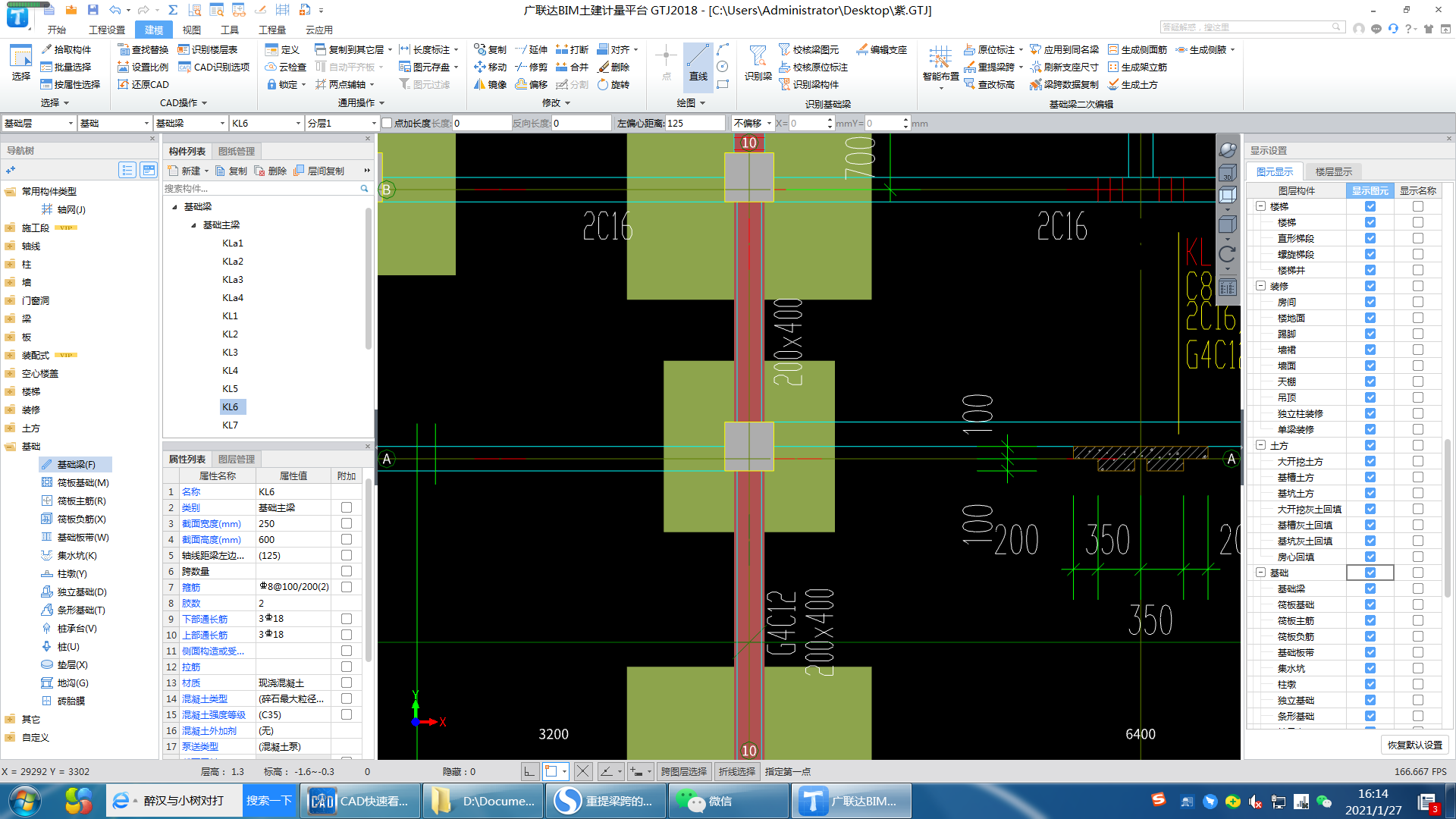Select the 延伸 extend tool
This screenshot has width=1456, height=819.
click(531, 49)
